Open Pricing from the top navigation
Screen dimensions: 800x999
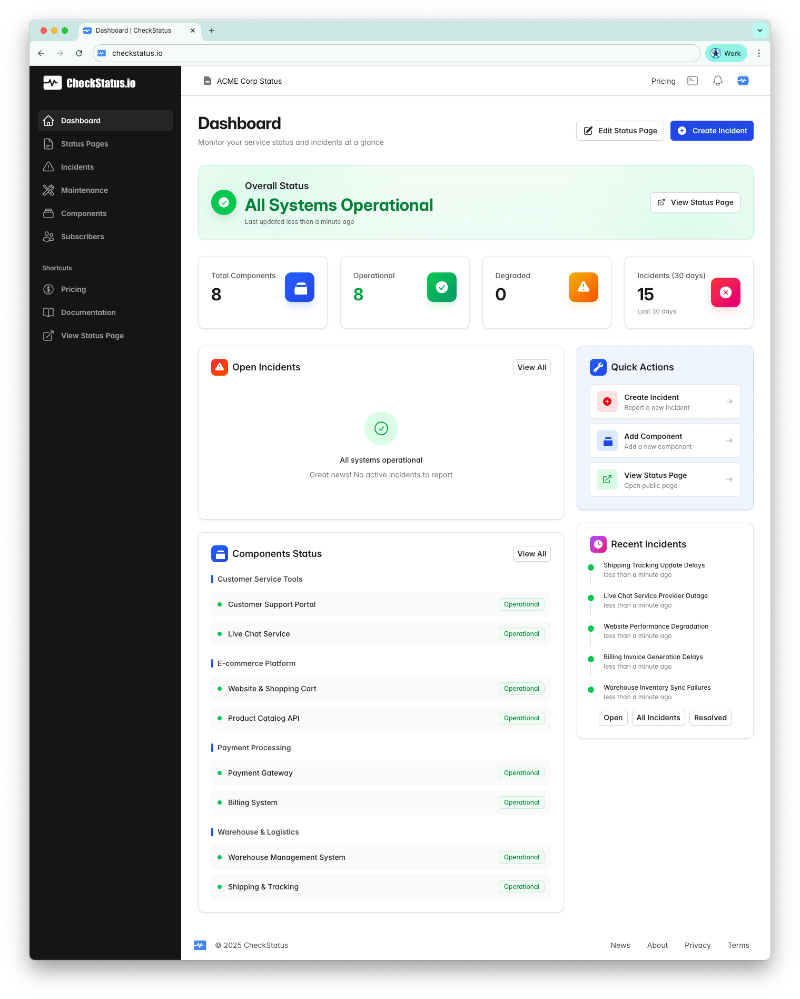click(x=663, y=81)
